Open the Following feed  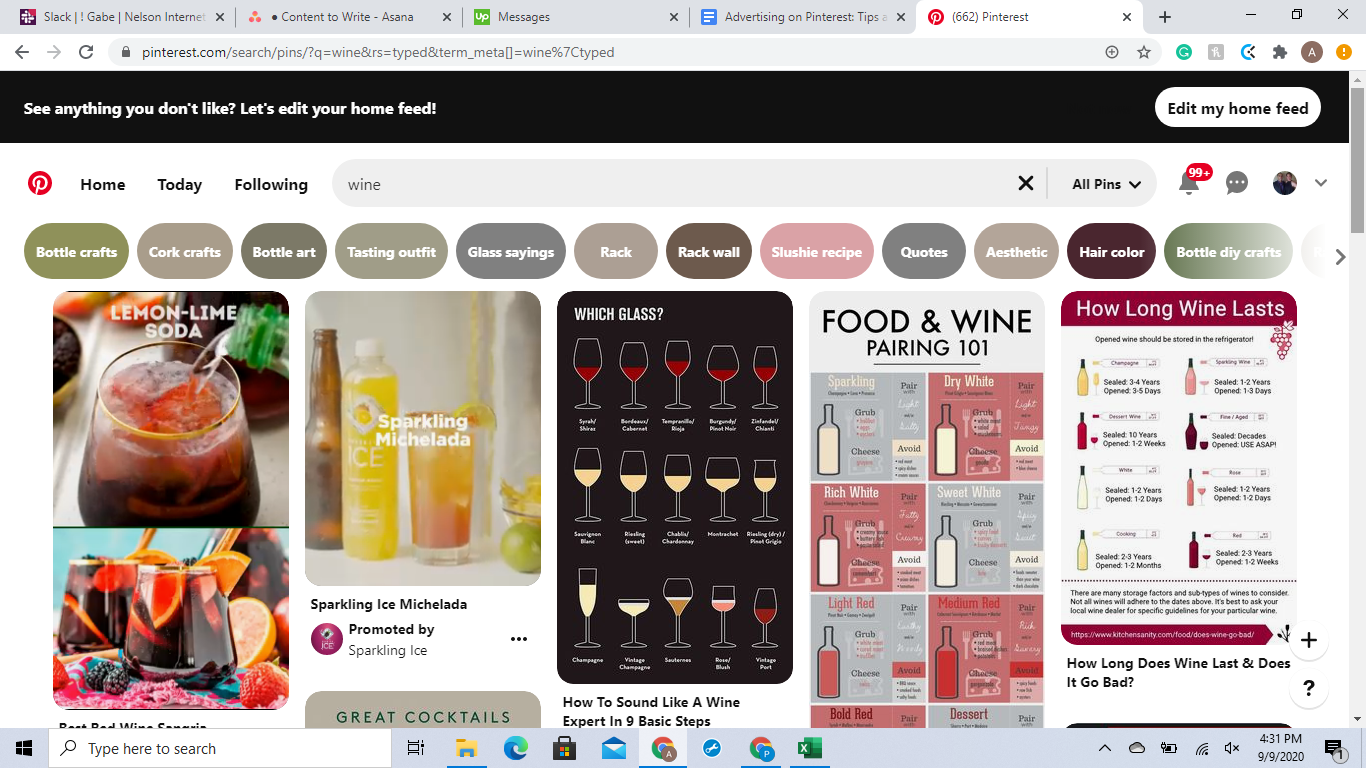click(271, 184)
